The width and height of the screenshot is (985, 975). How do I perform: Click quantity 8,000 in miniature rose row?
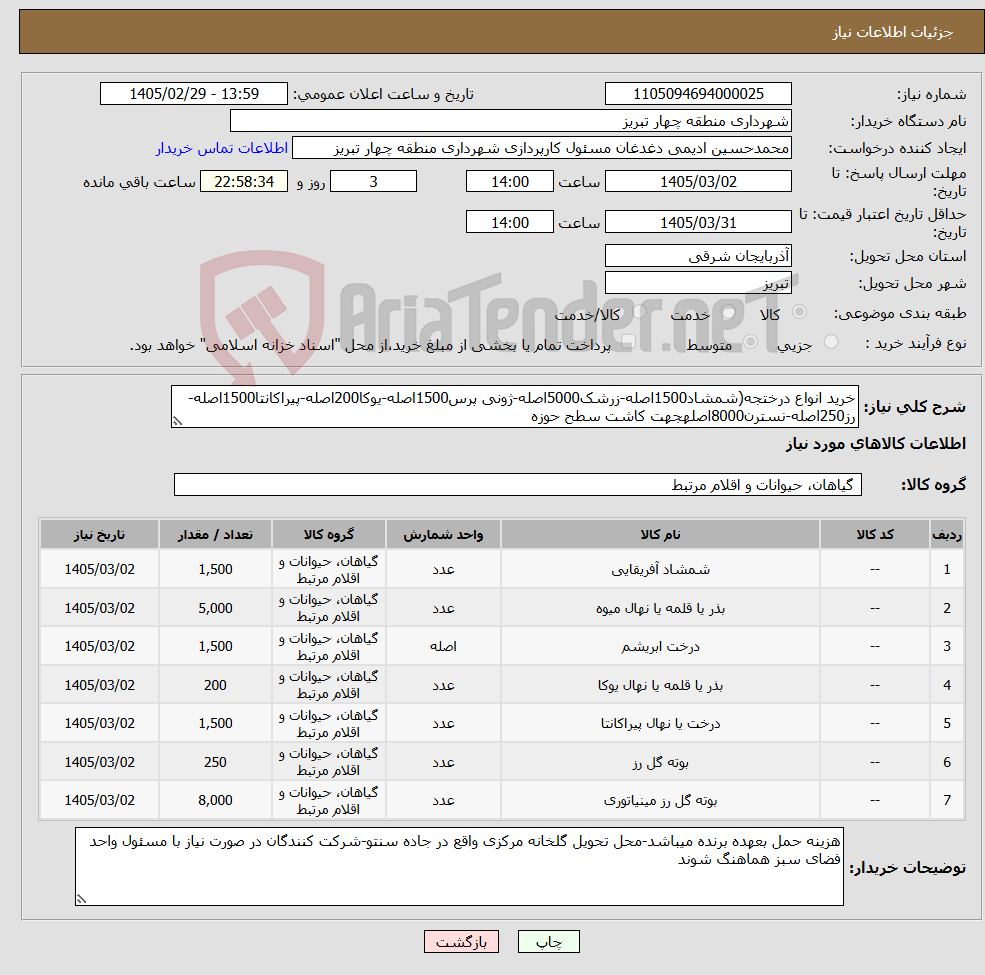[215, 800]
